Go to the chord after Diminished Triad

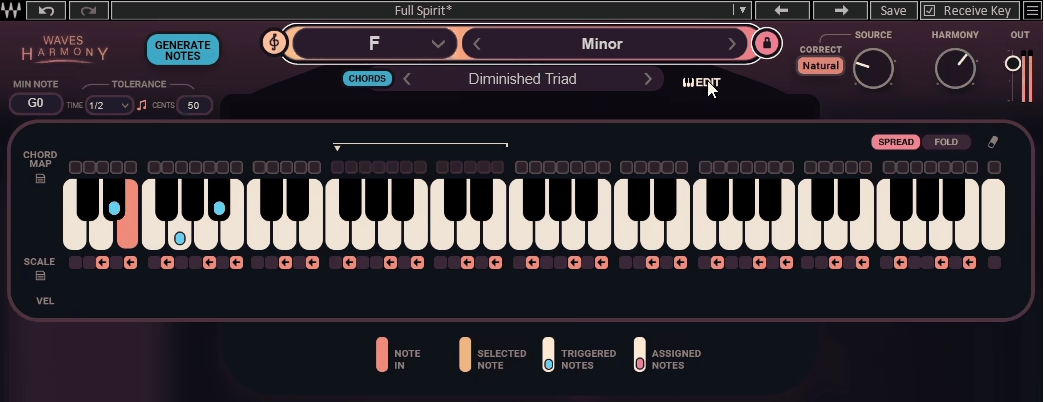(648, 79)
